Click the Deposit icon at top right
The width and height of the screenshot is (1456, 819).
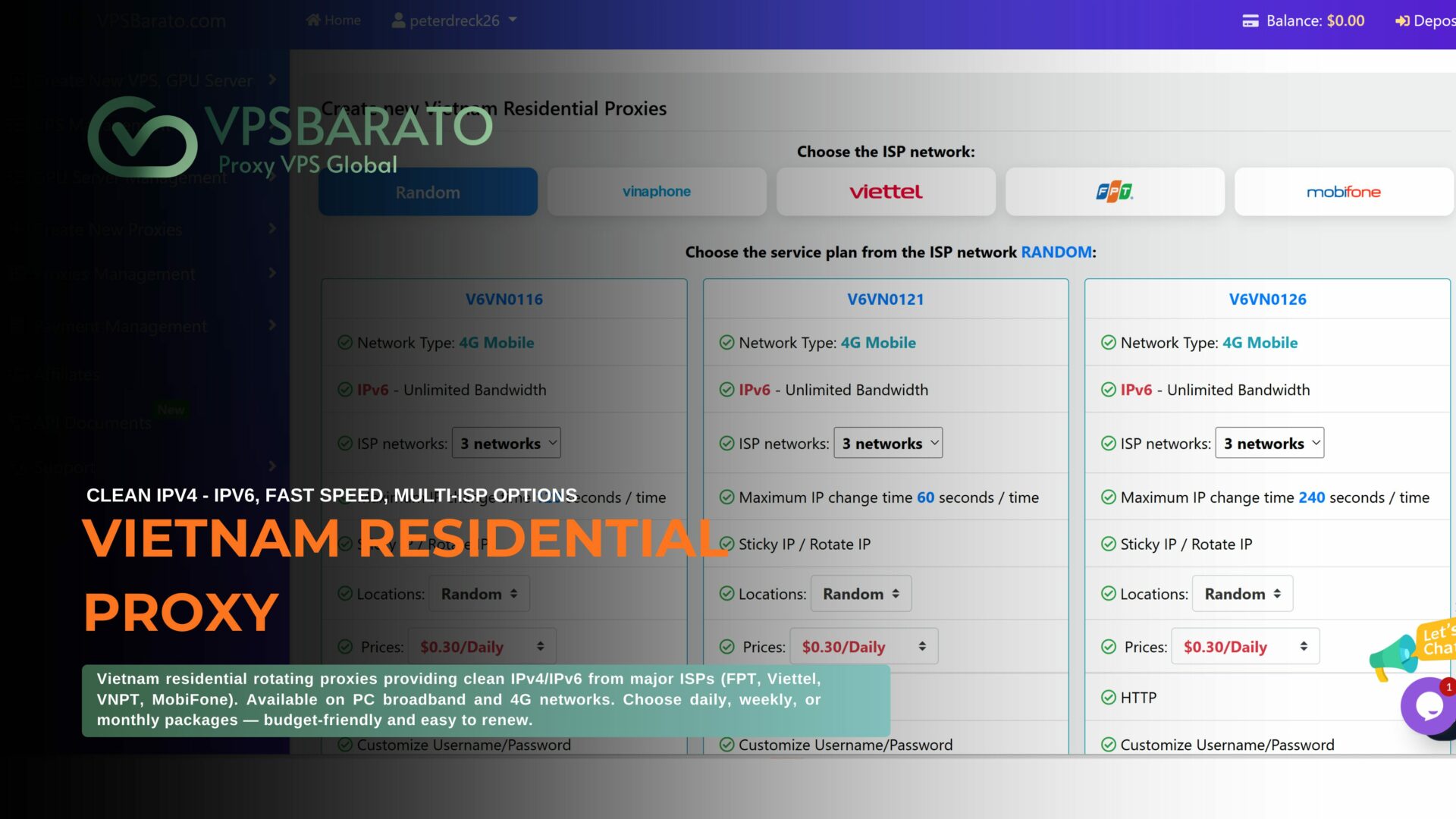[x=1402, y=20]
